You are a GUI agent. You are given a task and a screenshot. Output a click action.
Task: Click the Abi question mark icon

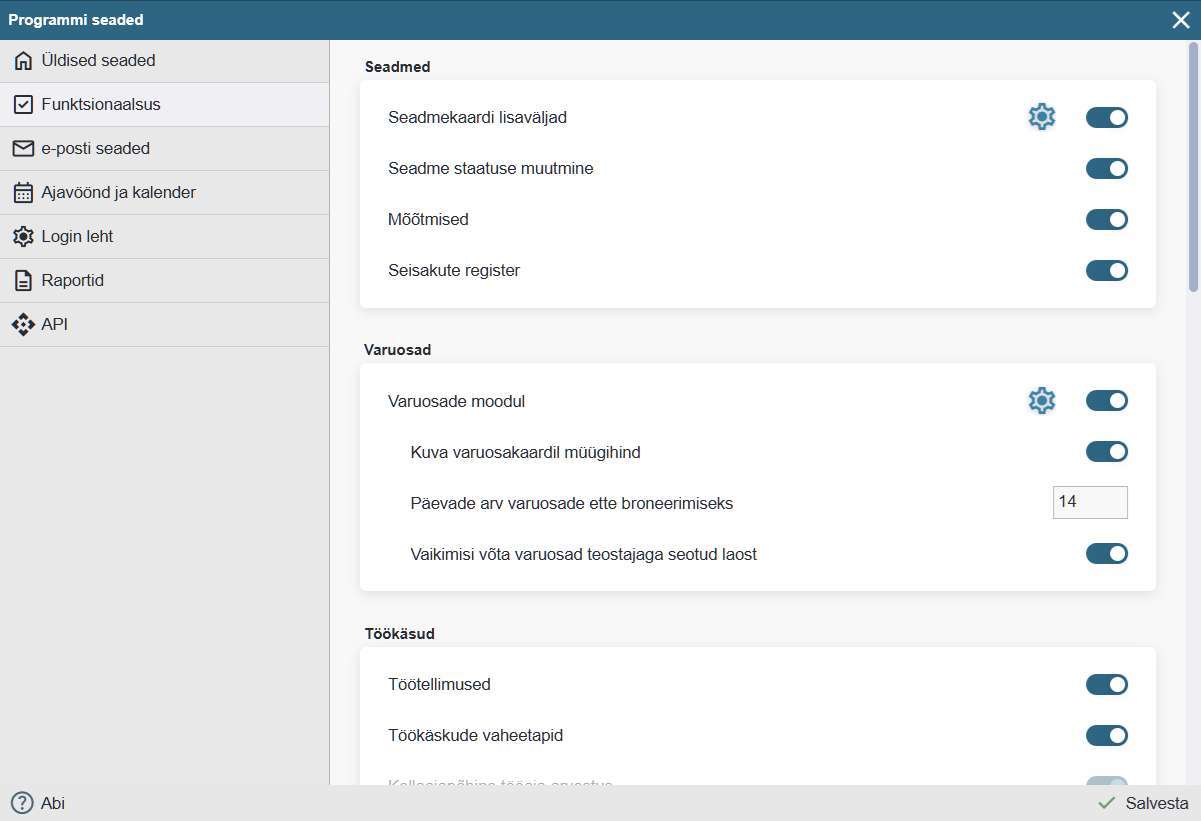22,803
